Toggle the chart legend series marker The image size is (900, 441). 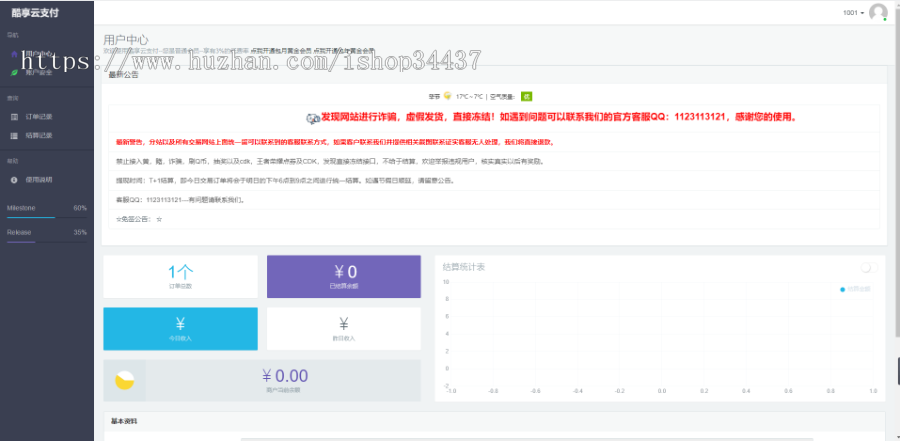click(843, 289)
